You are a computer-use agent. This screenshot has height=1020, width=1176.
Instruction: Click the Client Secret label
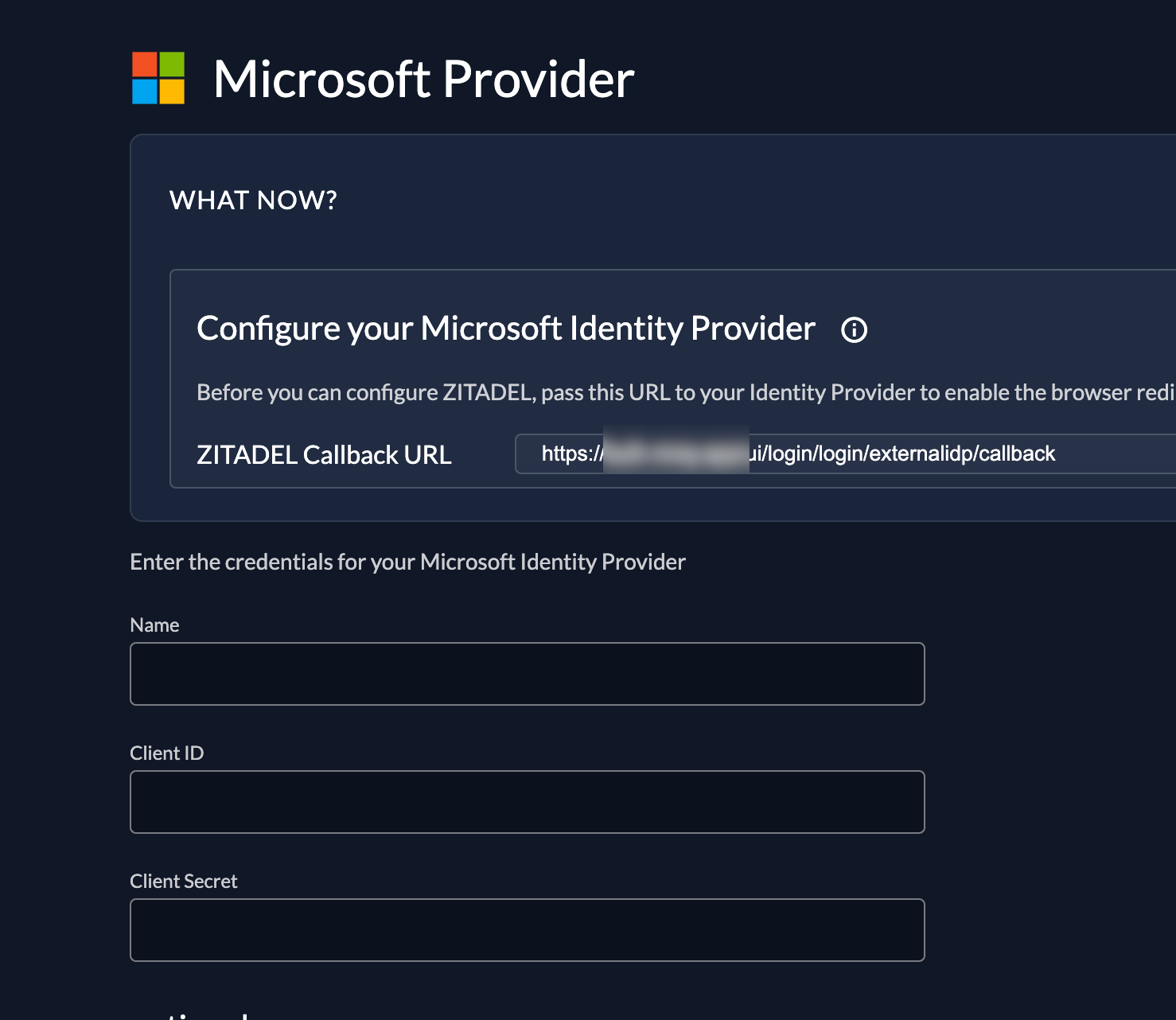(184, 881)
